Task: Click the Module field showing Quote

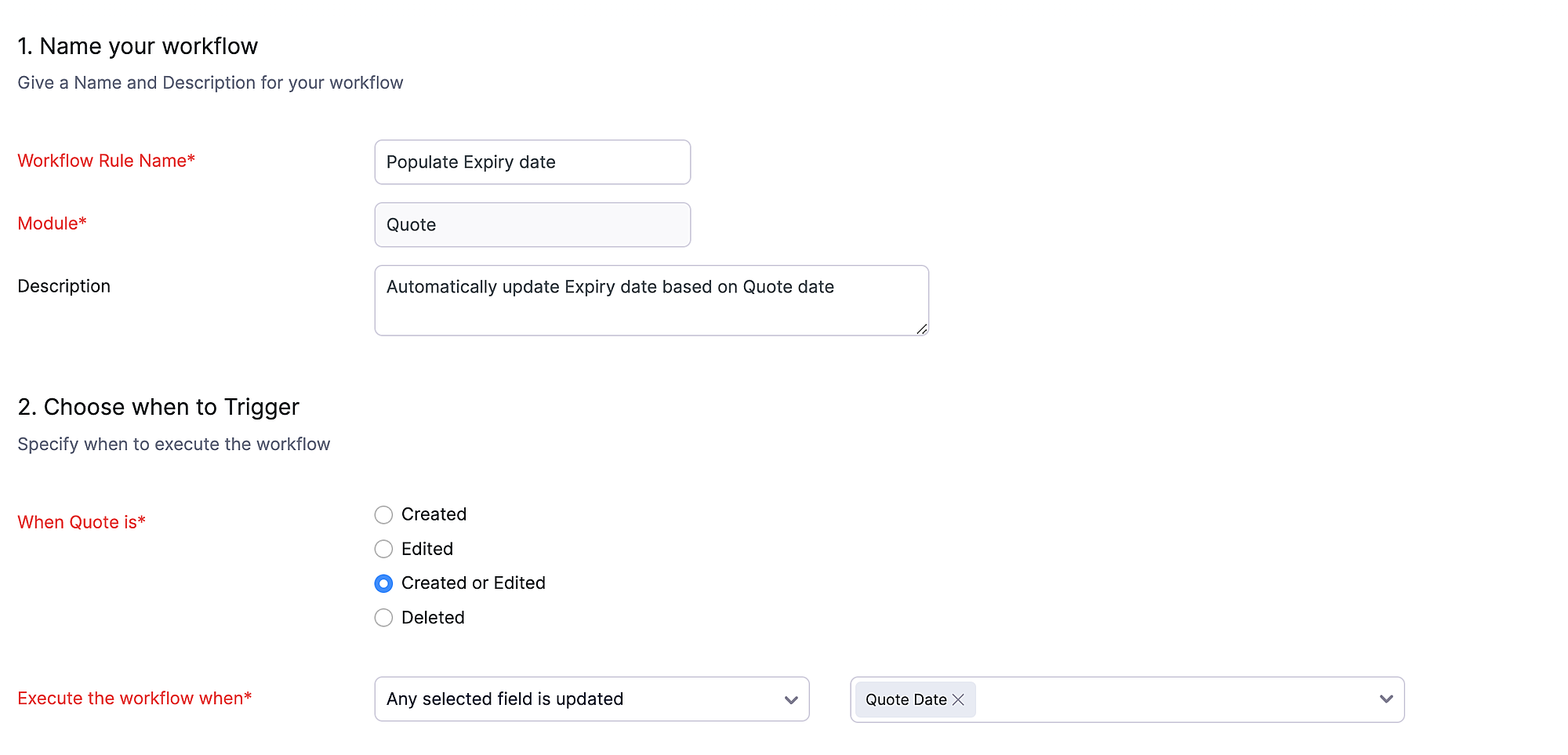Action: (x=532, y=225)
